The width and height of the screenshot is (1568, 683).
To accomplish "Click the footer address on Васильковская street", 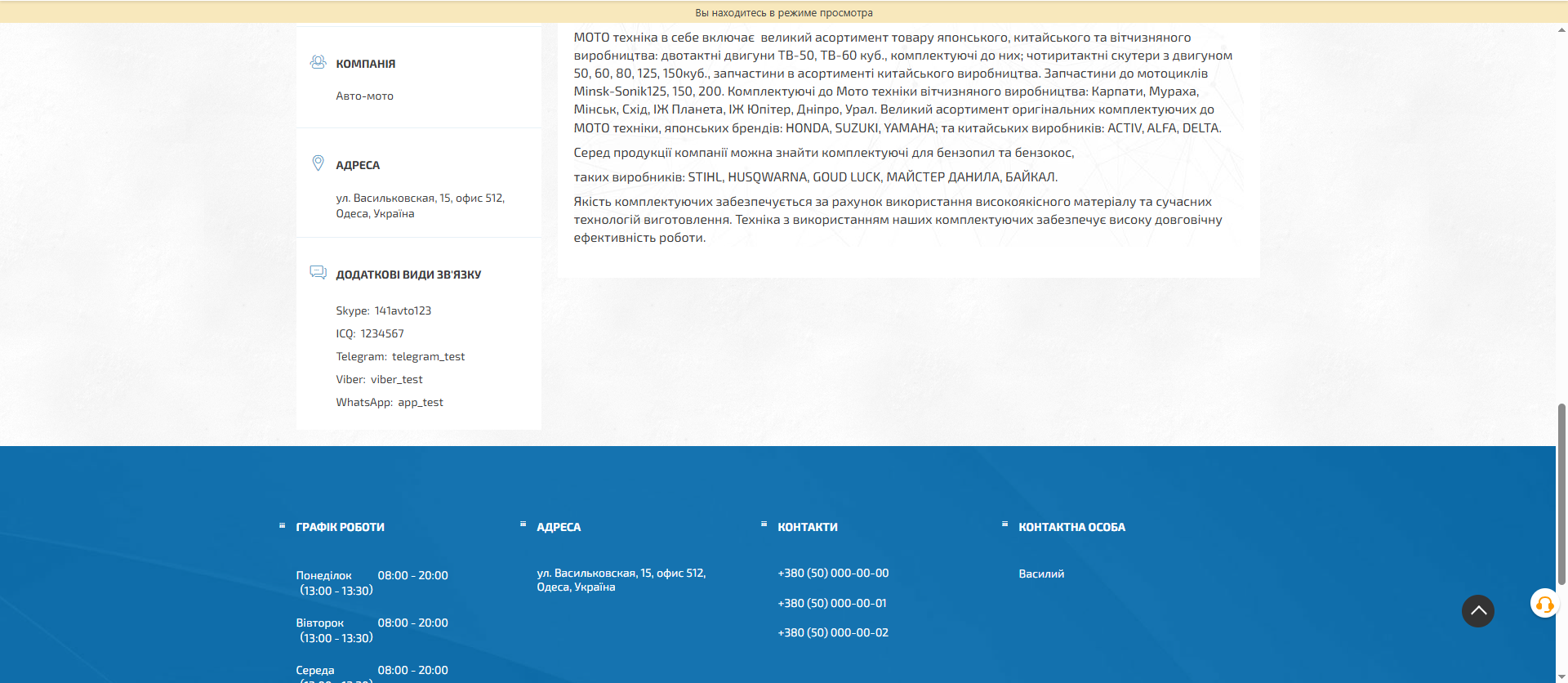I will point(621,580).
